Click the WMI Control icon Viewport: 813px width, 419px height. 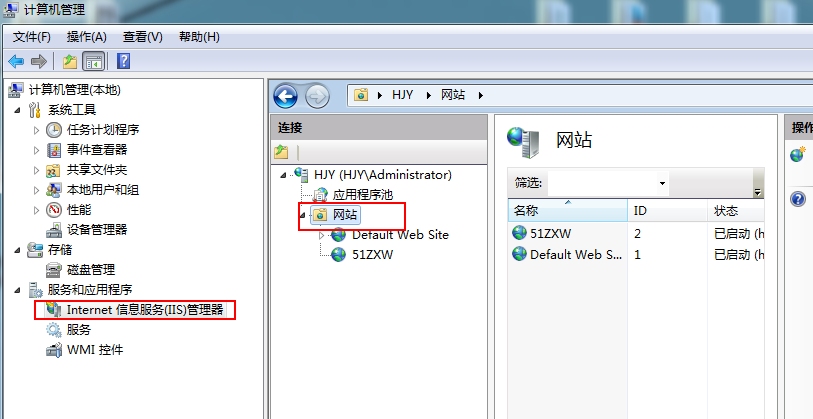pyautogui.click(x=54, y=350)
